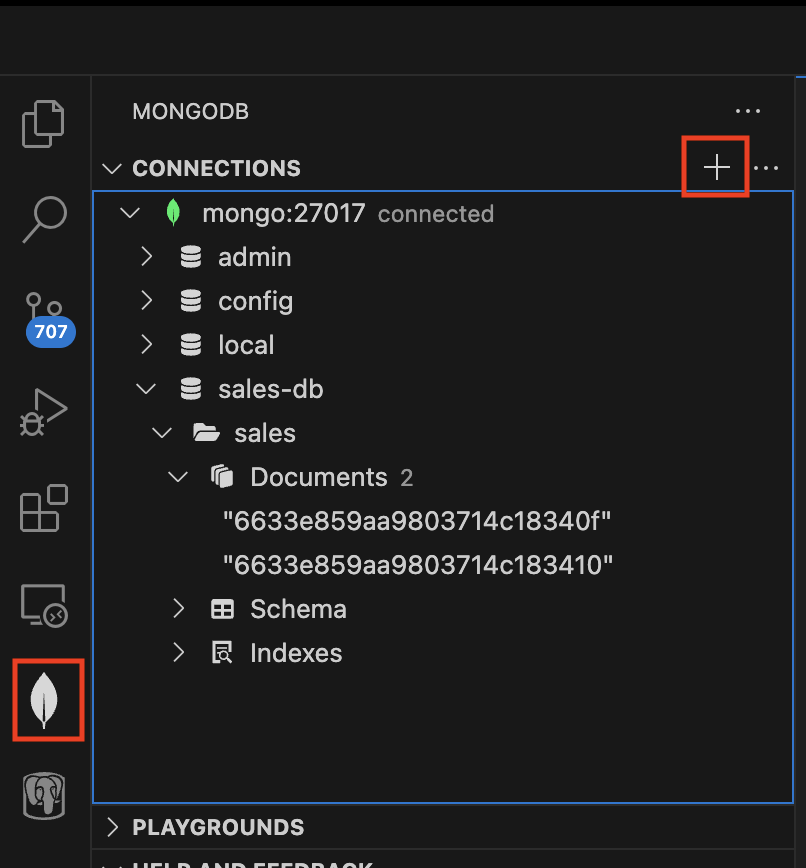Click the Indexes icon
This screenshot has width=806, height=868.
point(222,653)
